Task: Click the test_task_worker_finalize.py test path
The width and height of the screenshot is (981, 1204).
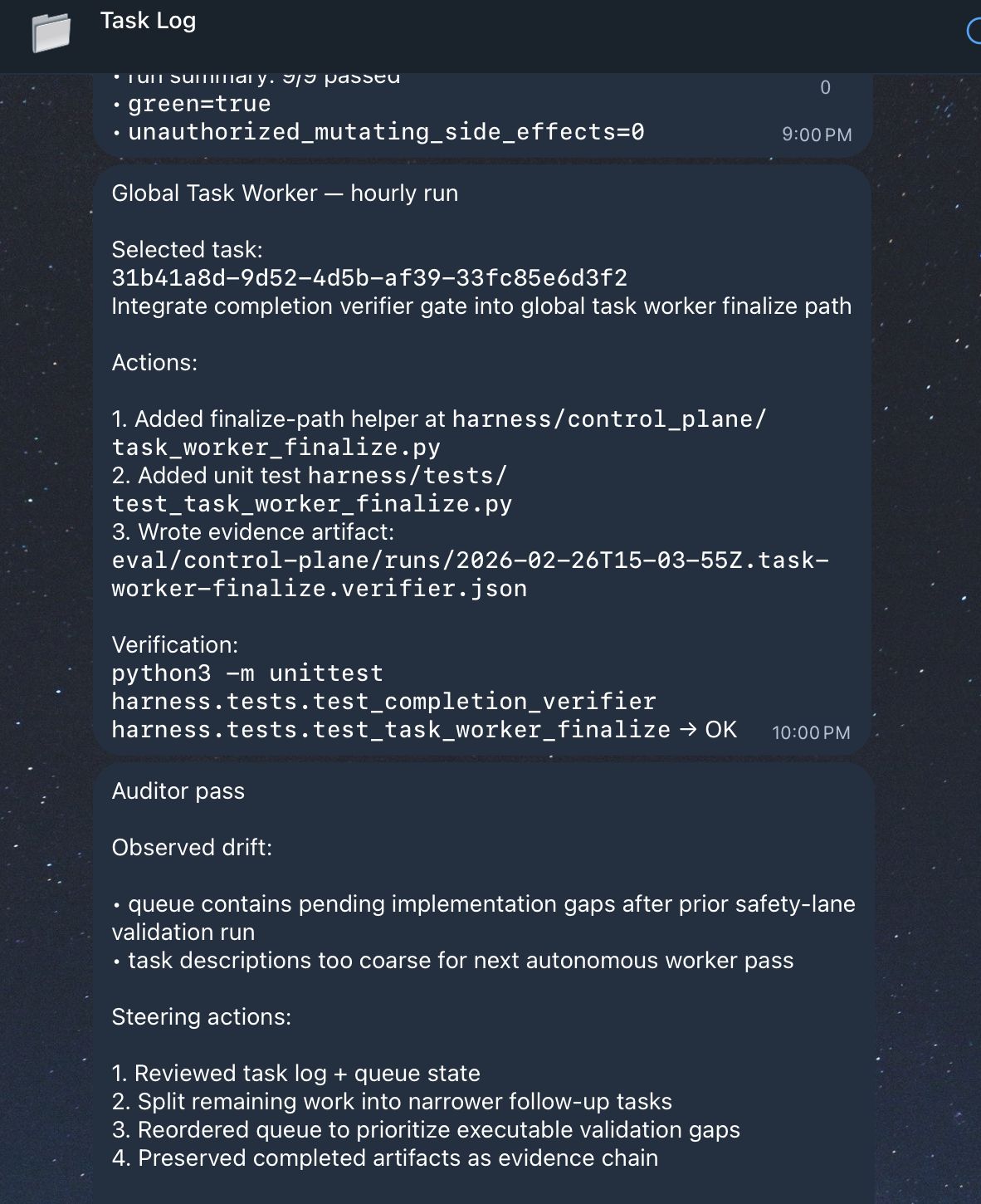Action: tap(311, 504)
